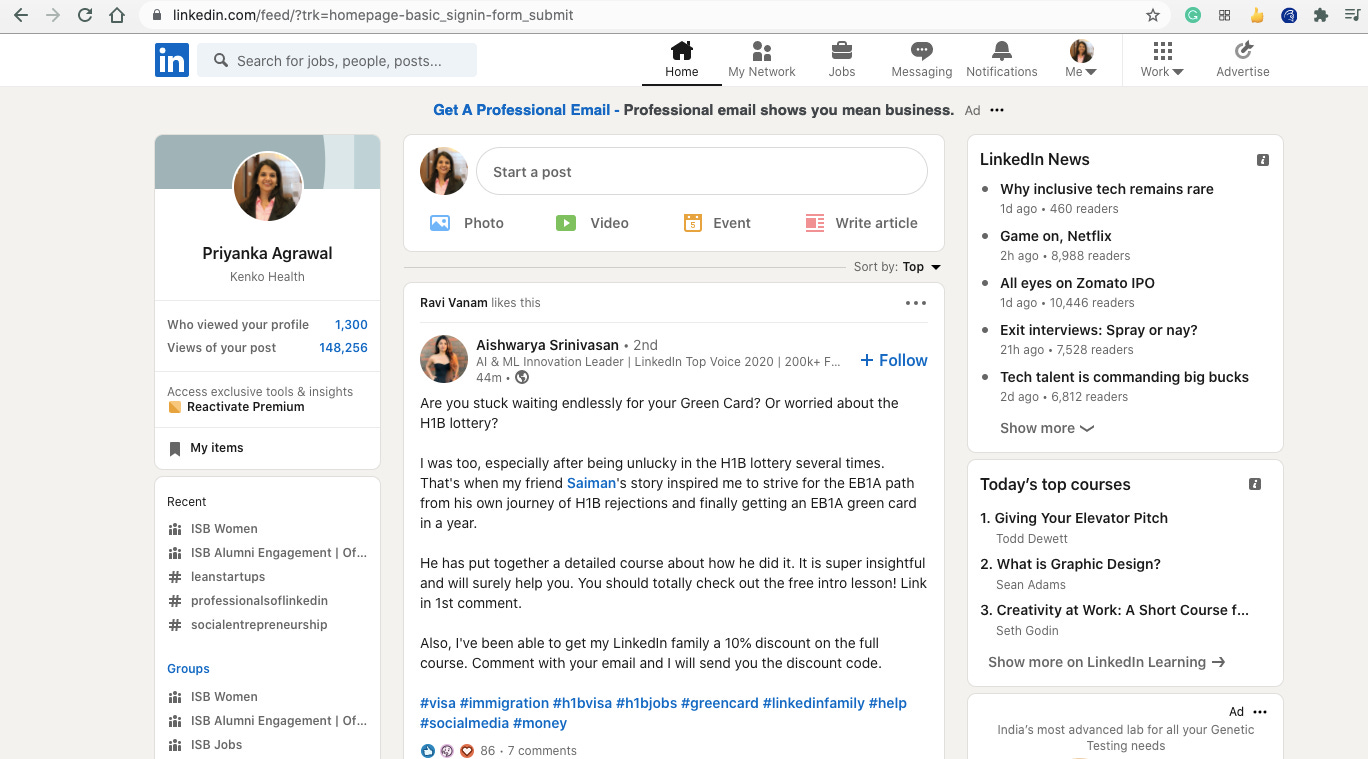1368x759 pixels.
Task: Expand the Work apps menu
Action: 1162,60
